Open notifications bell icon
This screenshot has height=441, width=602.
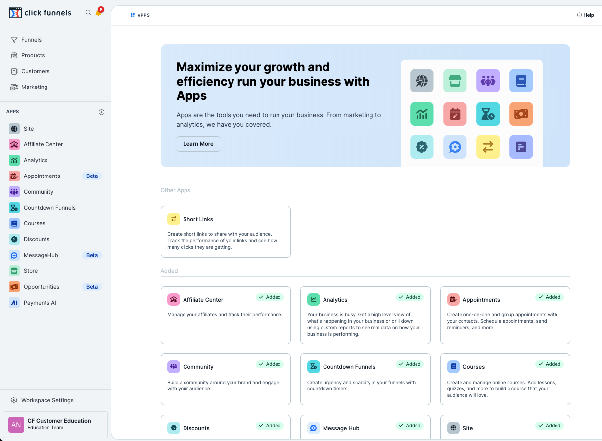click(x=99, y=11)
